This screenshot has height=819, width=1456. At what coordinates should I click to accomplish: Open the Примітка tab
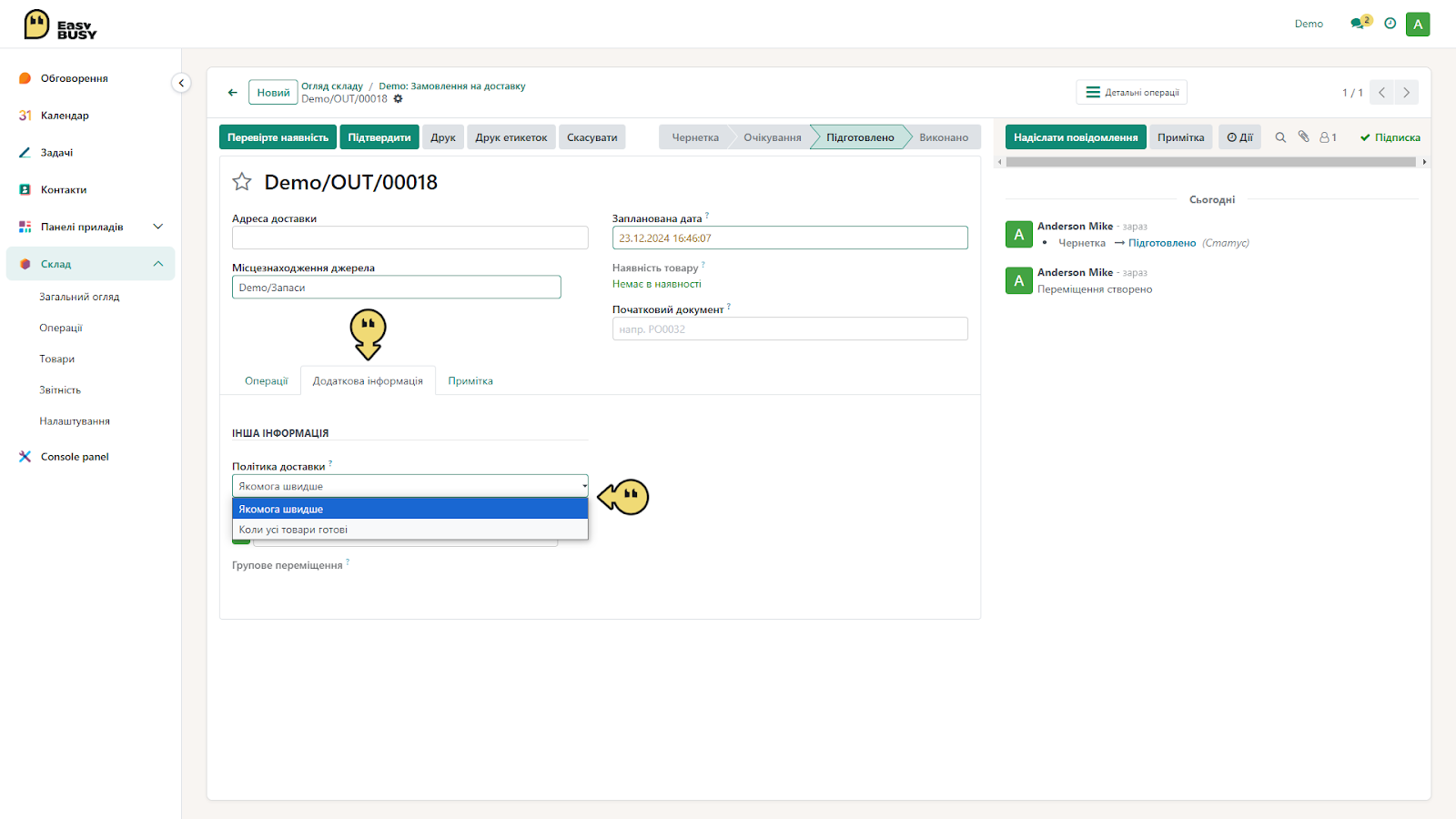[x=470, y=381]
